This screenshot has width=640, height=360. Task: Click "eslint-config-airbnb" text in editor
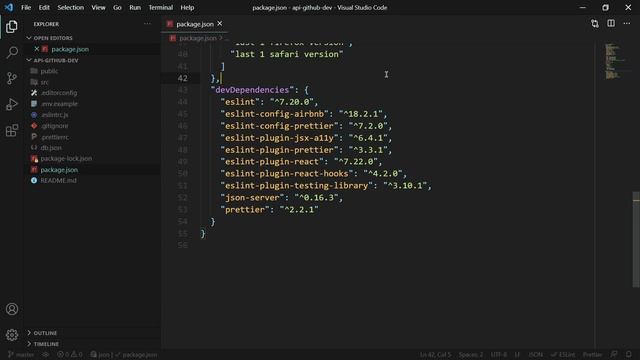[x=274, y=114]
